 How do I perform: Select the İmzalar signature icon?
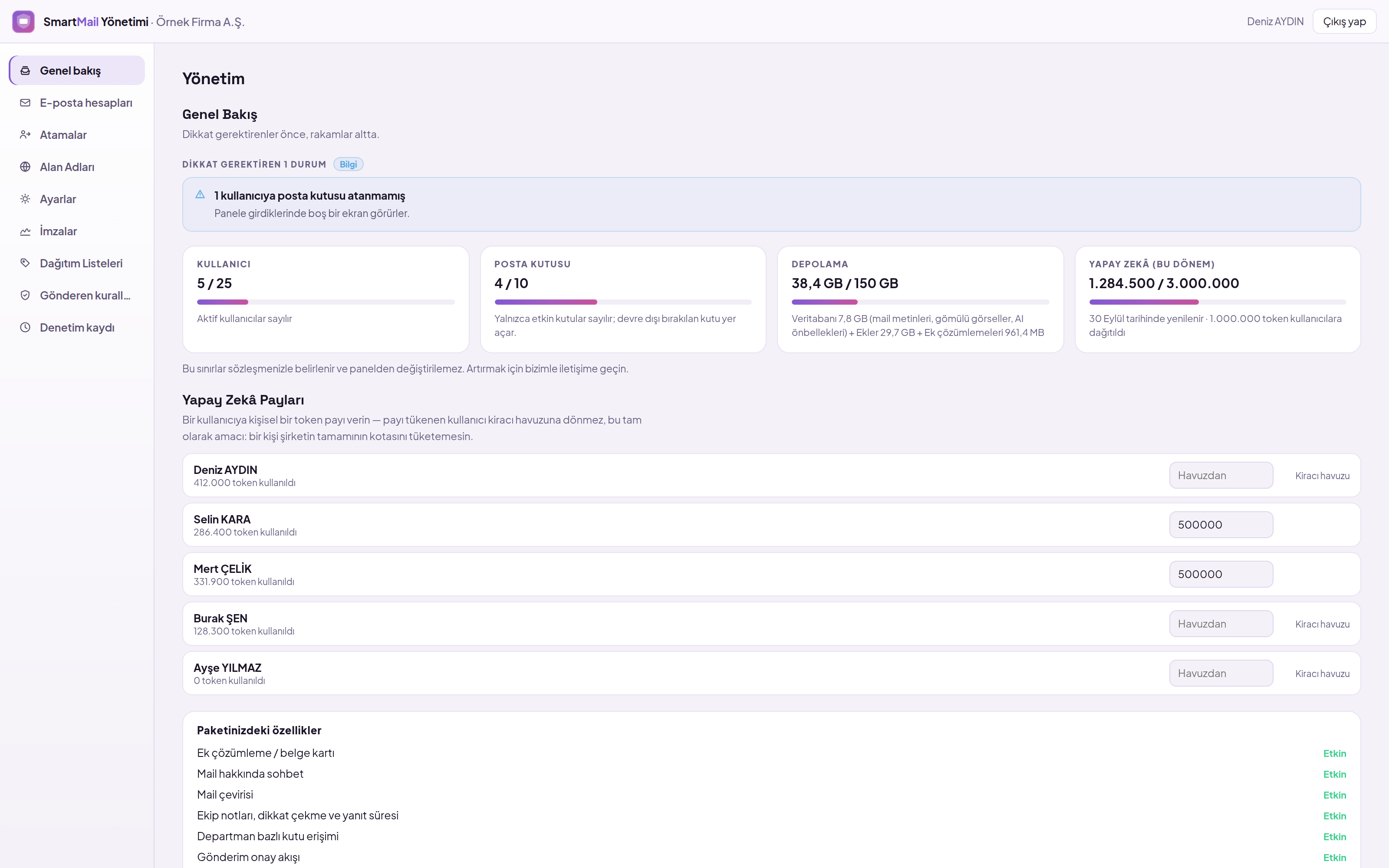pos(25,231)
